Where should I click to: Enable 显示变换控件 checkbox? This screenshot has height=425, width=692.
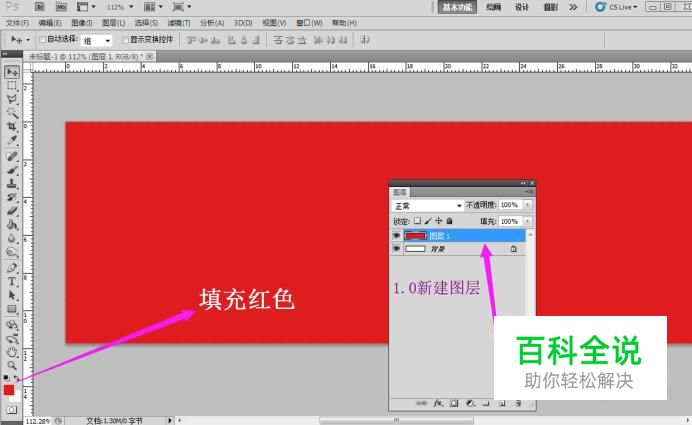[x=125, y=40]
